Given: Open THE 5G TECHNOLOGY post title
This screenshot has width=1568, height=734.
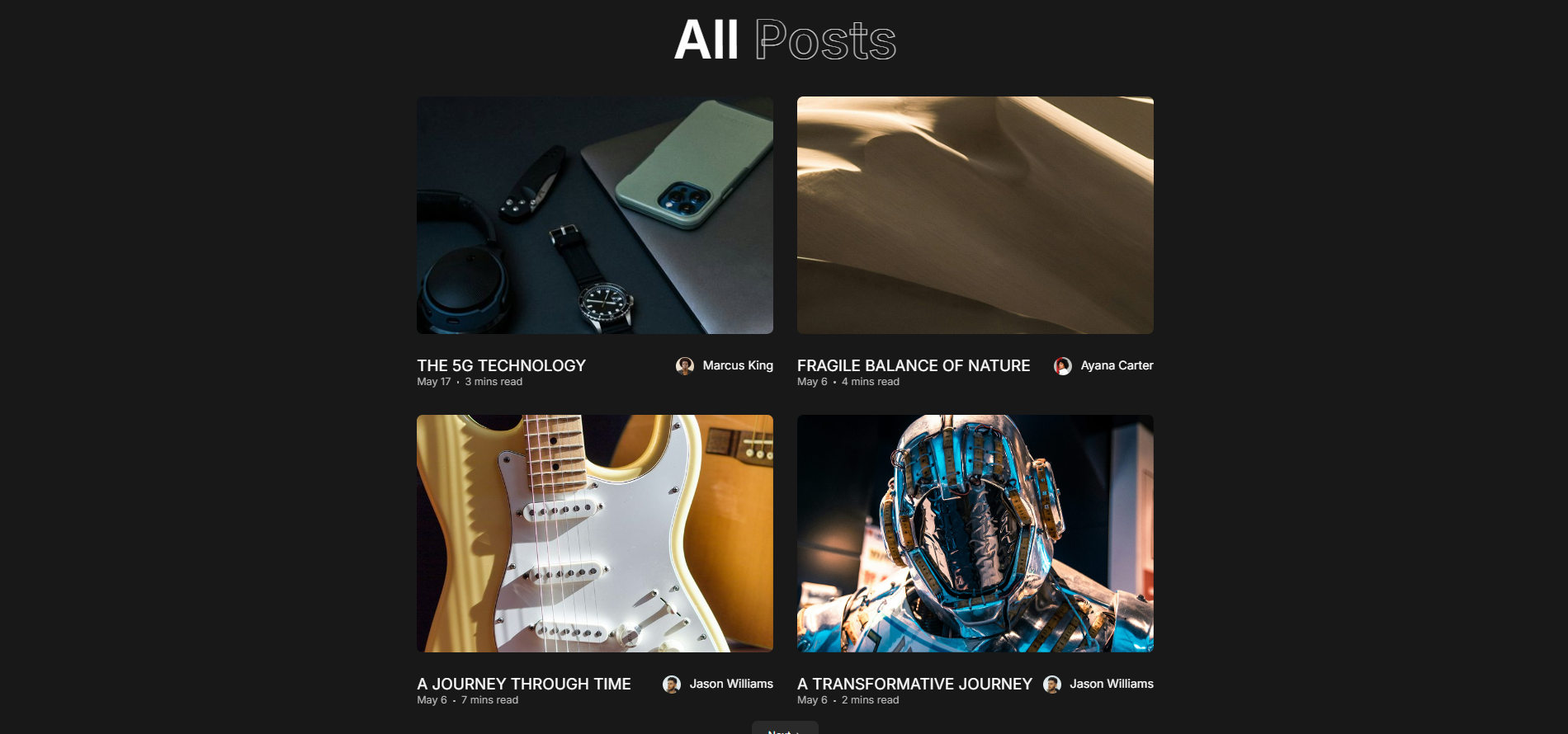Looking at the screenshot, I should click(501, 365).
